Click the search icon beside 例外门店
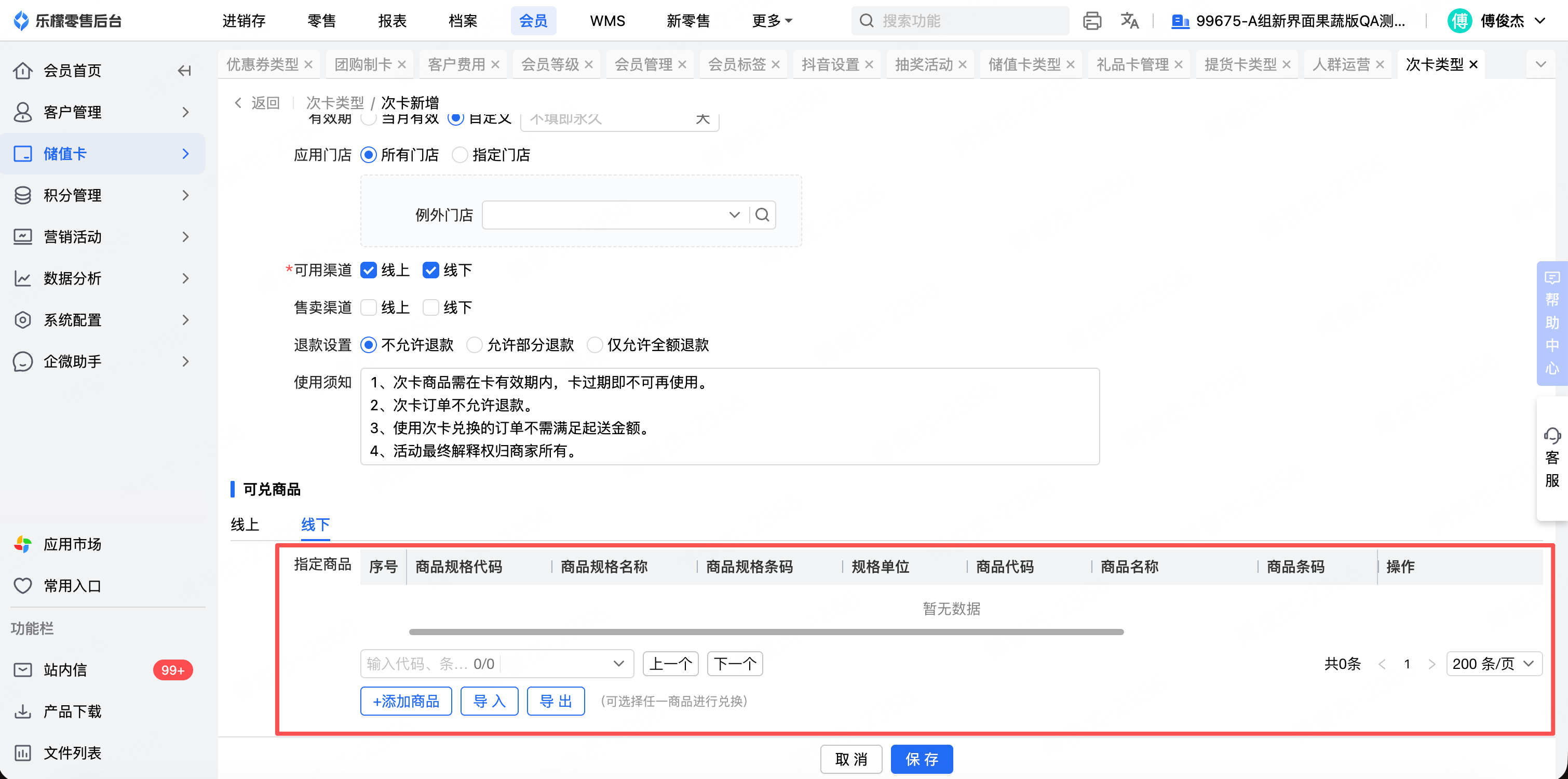Viewport: 1568px width, 779px height. pyautogui.click(x=762, y=215)
